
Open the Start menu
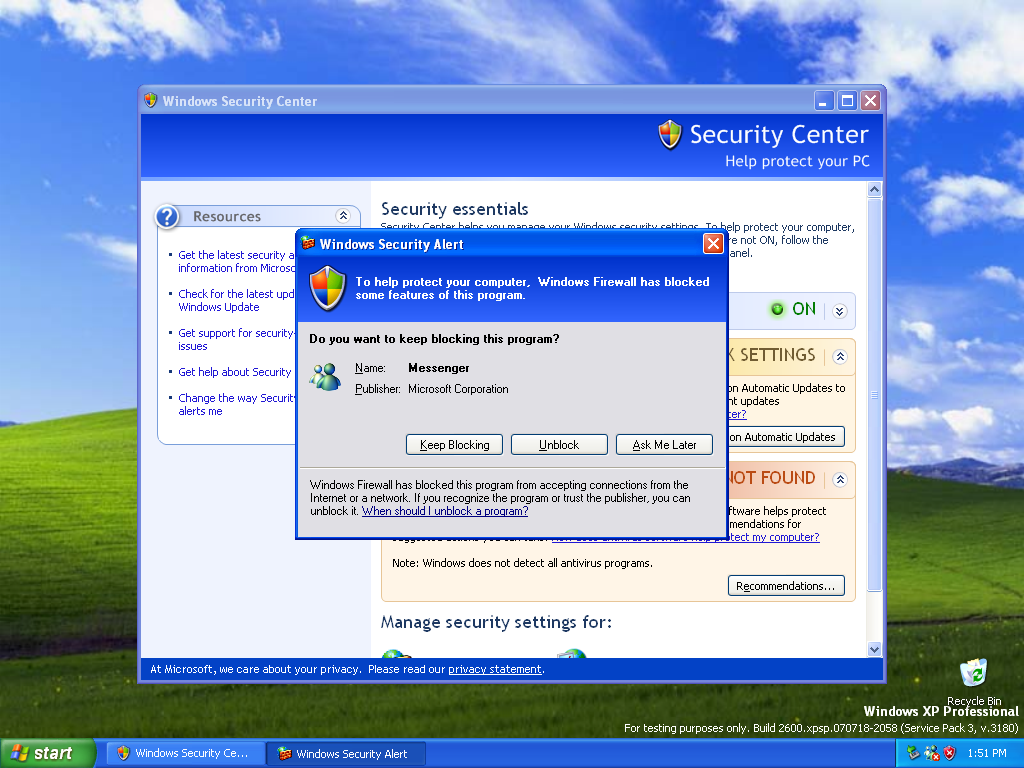(x=47, y=753)
